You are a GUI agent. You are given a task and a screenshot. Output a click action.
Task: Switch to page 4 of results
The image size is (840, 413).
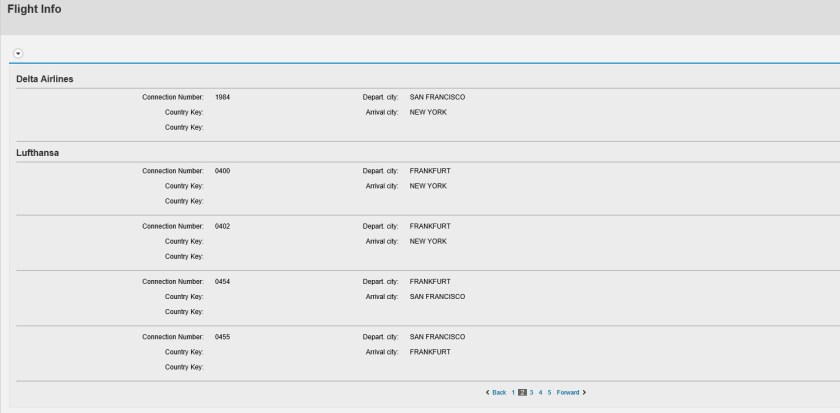point(540,392)
